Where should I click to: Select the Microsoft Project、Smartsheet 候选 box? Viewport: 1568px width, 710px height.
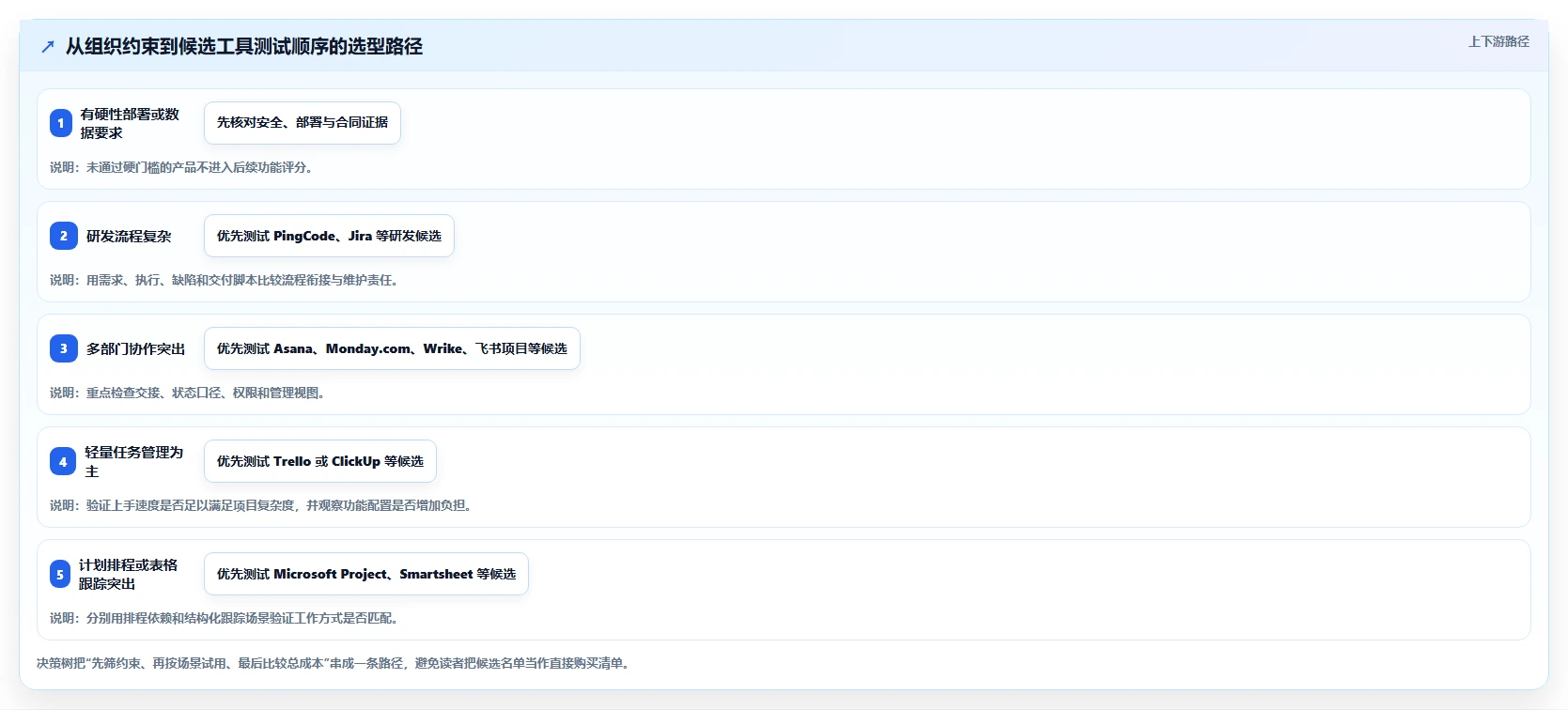(366, 574)
